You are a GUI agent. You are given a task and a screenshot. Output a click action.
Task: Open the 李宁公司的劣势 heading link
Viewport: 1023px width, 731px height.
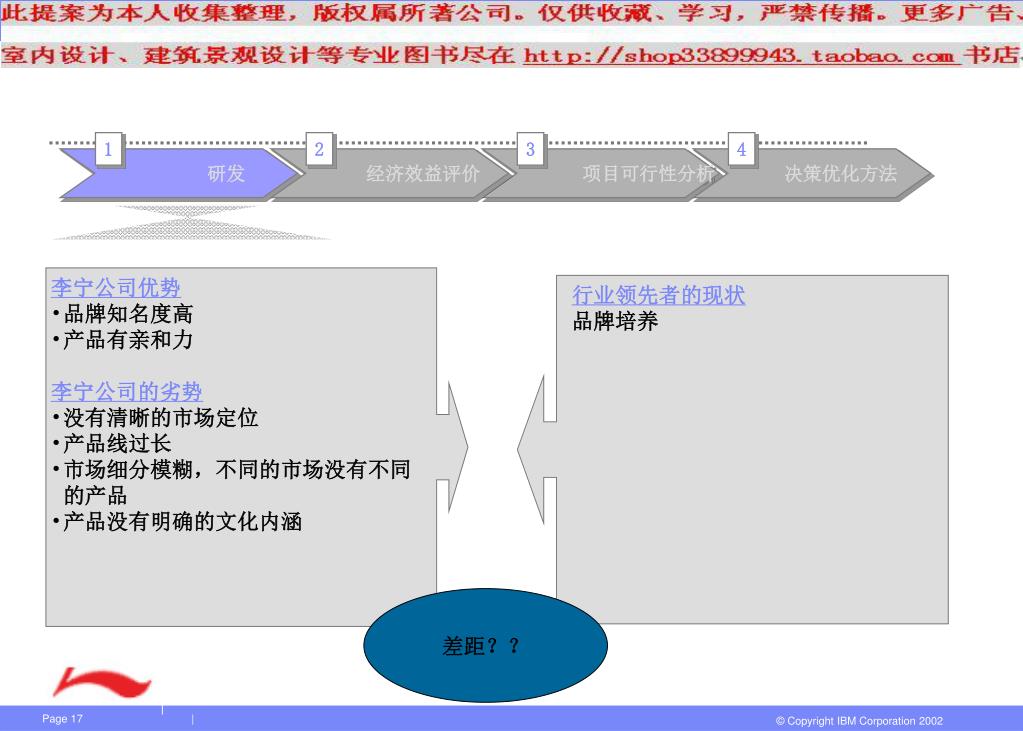click(x=127, y=392)
